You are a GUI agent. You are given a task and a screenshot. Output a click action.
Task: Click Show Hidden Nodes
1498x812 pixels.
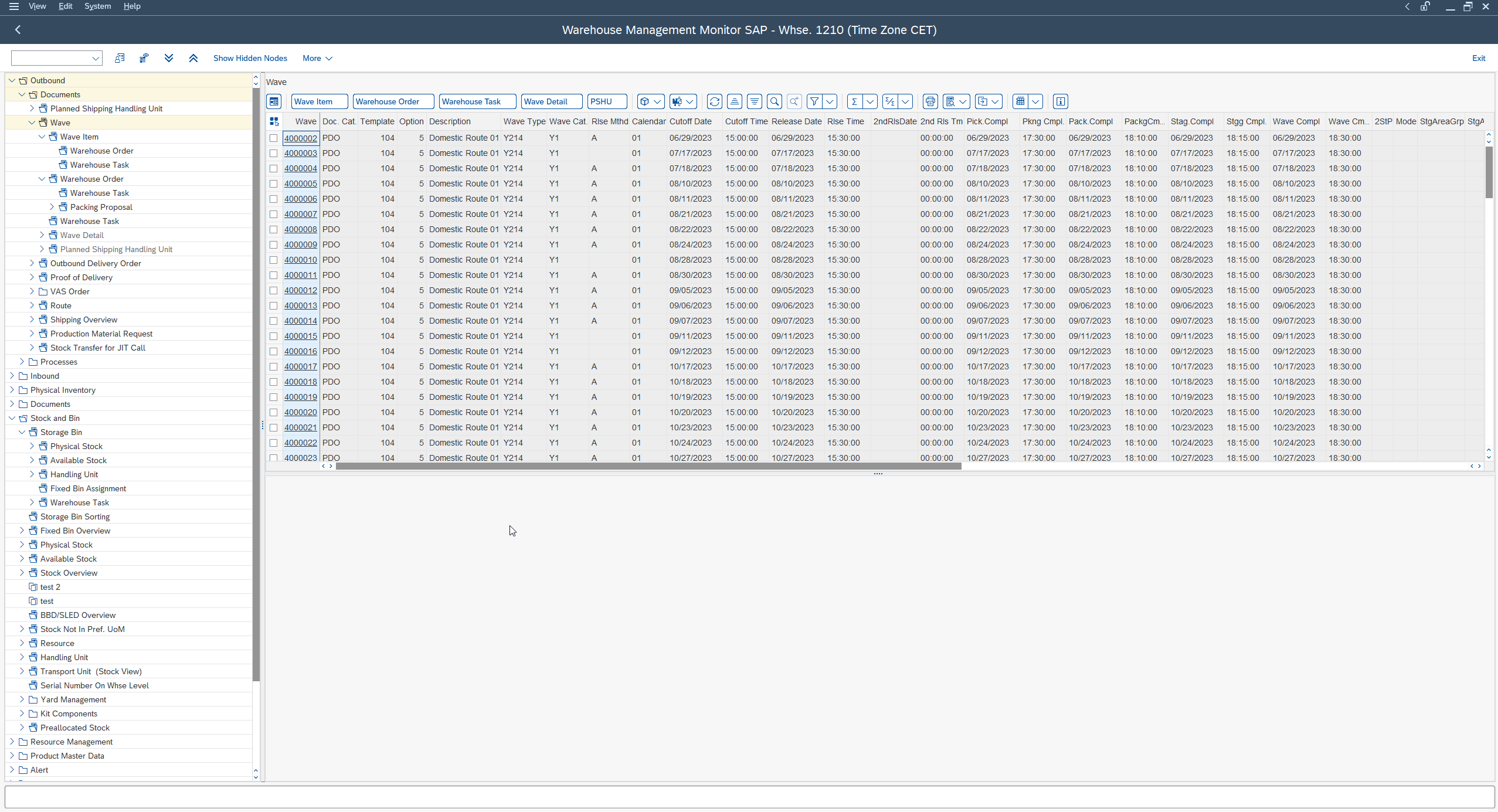tap(250, 58)
